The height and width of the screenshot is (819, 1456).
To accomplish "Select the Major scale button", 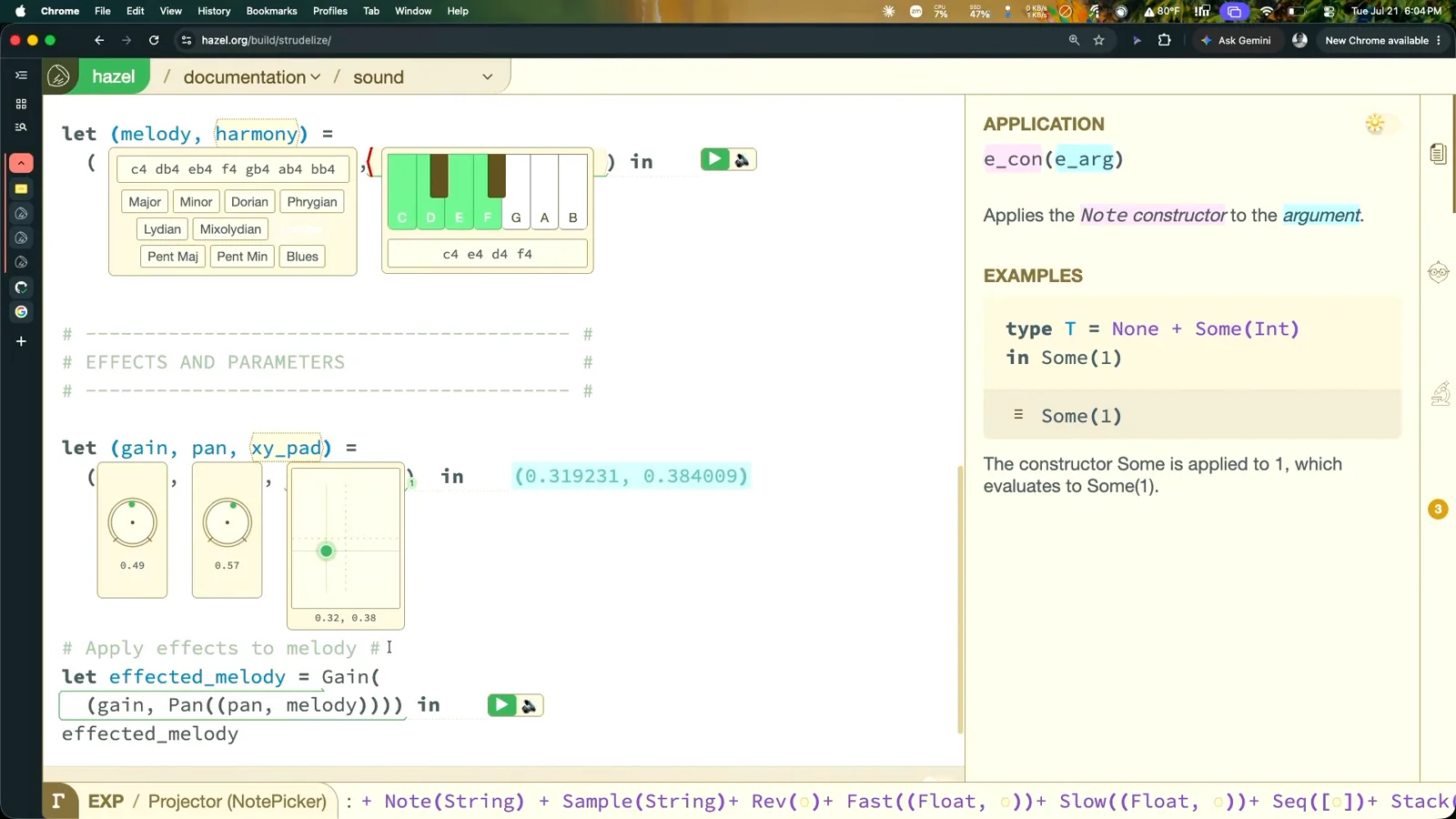I will coord(145,202).
